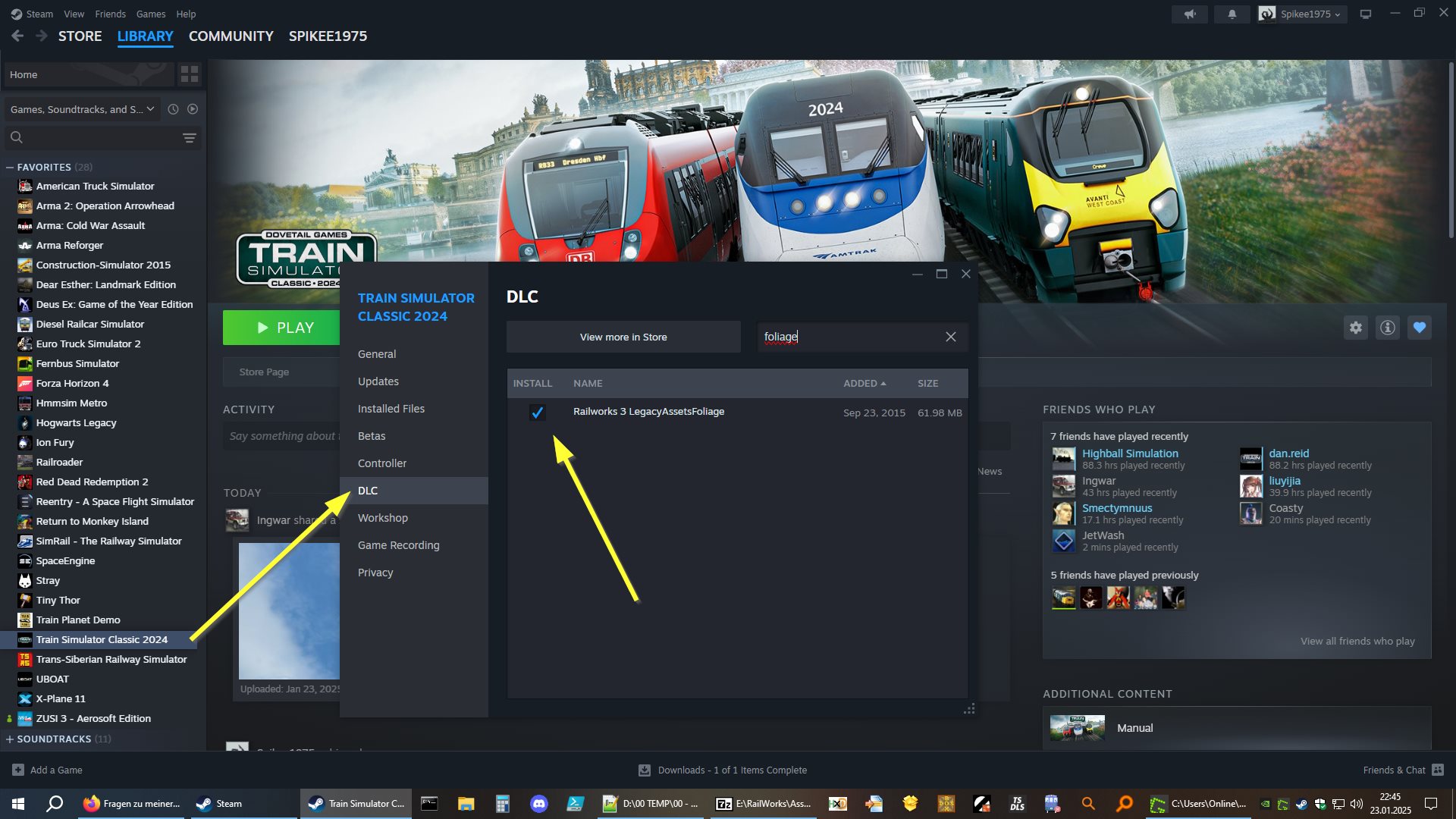This screenshot has height=819, width=1456.
Task: Toggle the favorite heart icon
Action: coord(1419,328)
